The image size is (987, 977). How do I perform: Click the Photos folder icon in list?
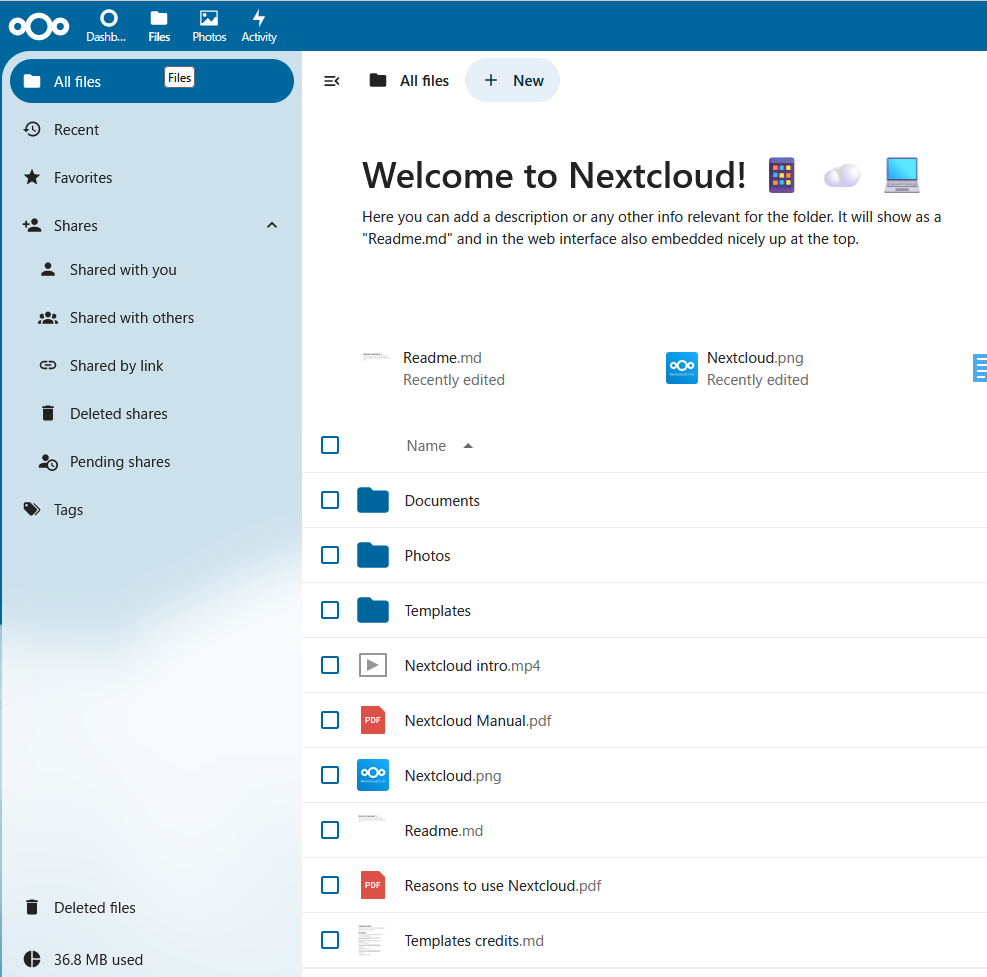[x=373, y=555]
